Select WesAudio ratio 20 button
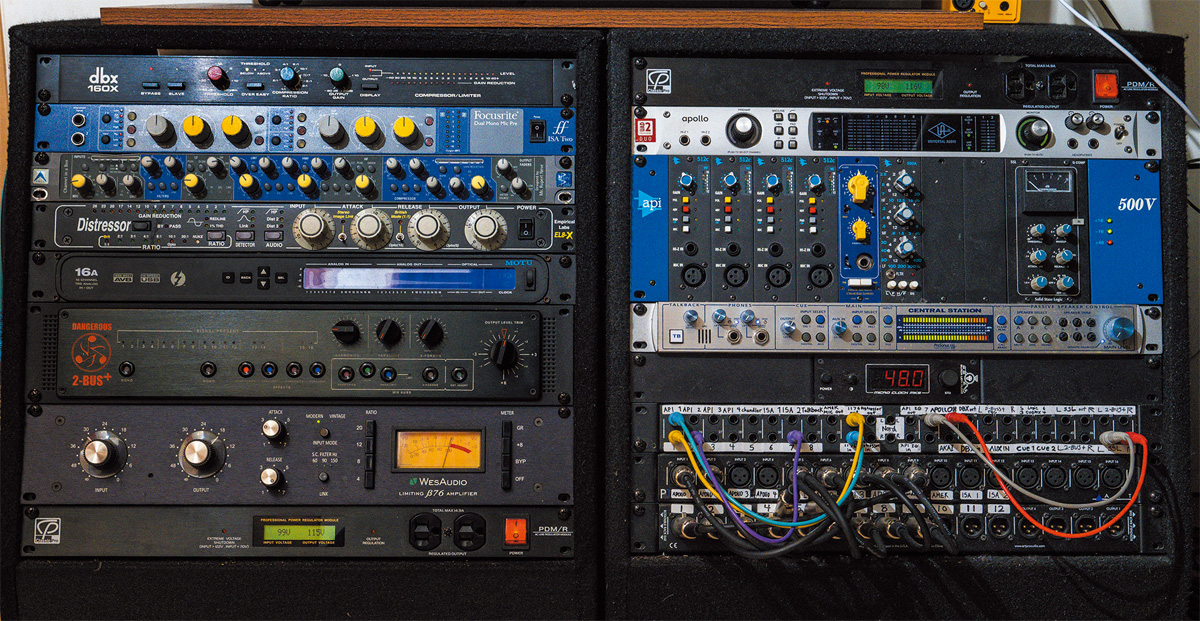 (370, 429)
